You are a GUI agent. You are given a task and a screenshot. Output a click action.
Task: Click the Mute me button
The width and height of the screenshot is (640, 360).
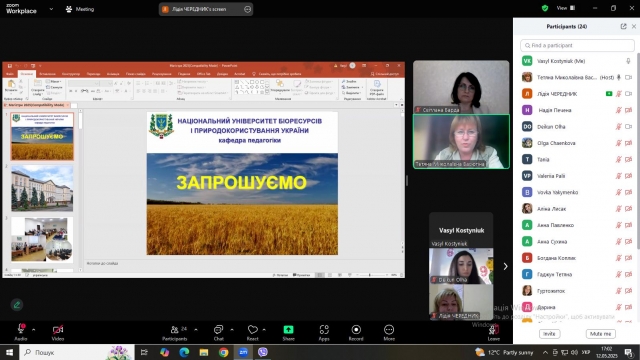[601, 334]
